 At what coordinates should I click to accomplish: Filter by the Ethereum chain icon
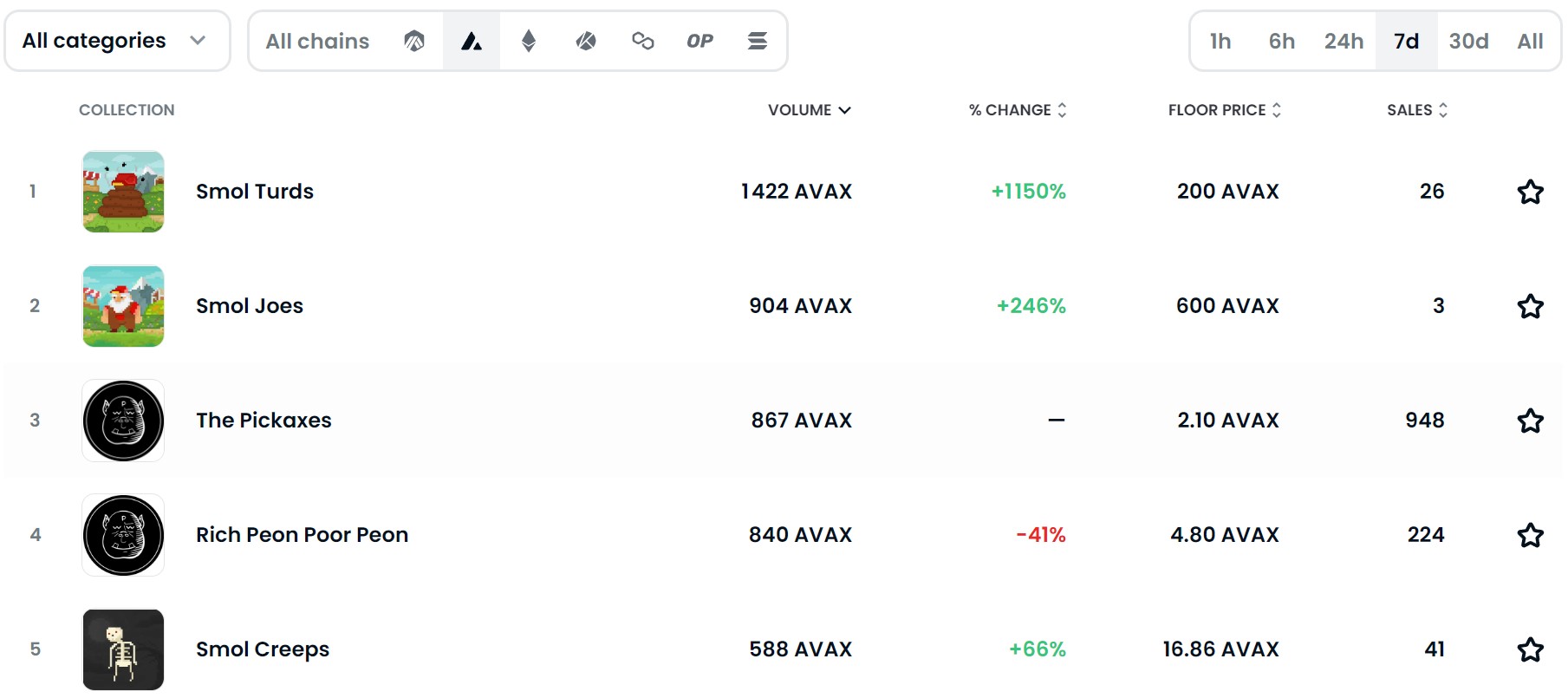tap(529, 41)
